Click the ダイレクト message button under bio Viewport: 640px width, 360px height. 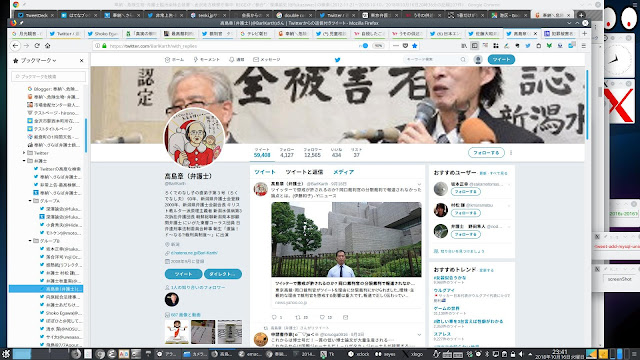[x=222, y=274]
